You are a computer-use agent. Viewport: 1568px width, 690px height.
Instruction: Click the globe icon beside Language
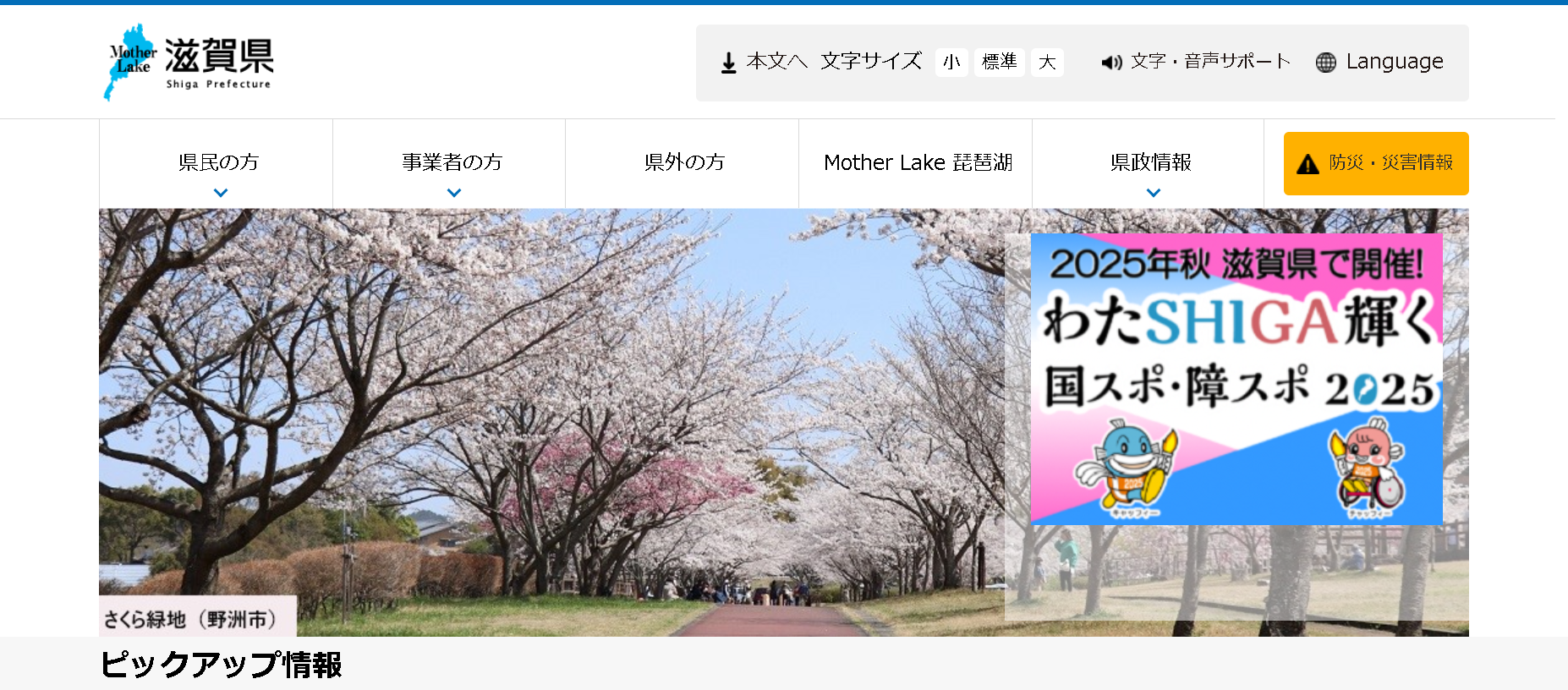[1326, 63]
